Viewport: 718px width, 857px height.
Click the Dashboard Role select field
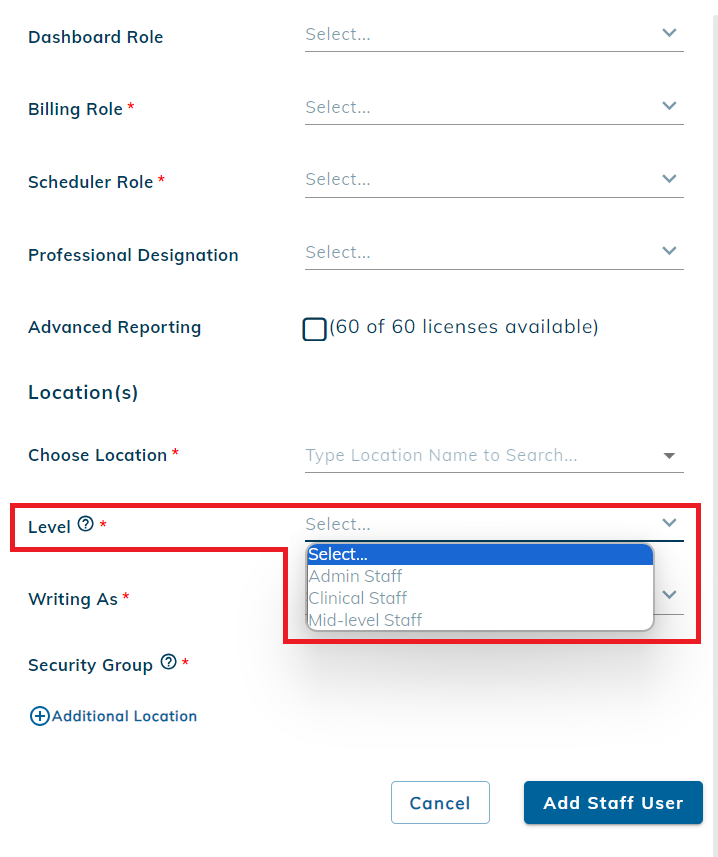pyautogui.click(x=480, y=35)
